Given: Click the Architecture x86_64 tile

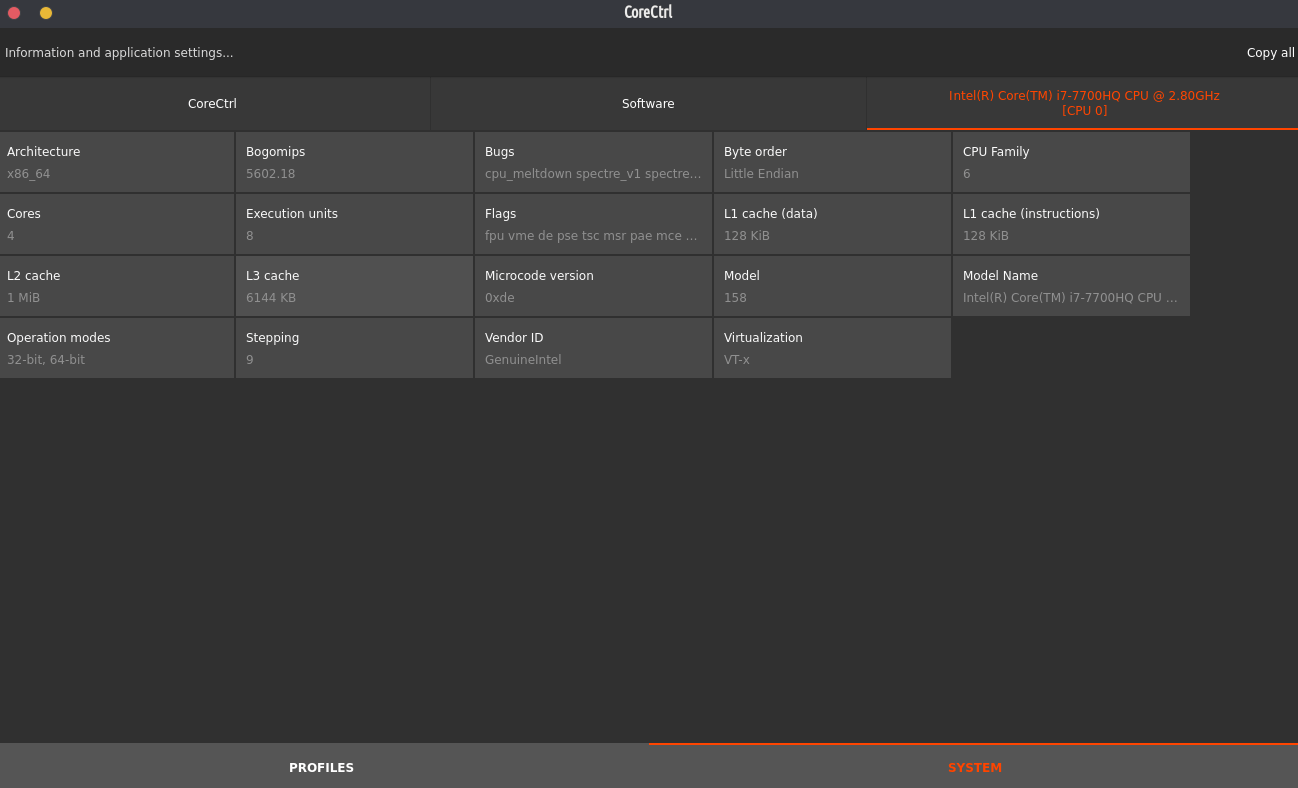Looking at the screenshot, I should coord(117,162).
